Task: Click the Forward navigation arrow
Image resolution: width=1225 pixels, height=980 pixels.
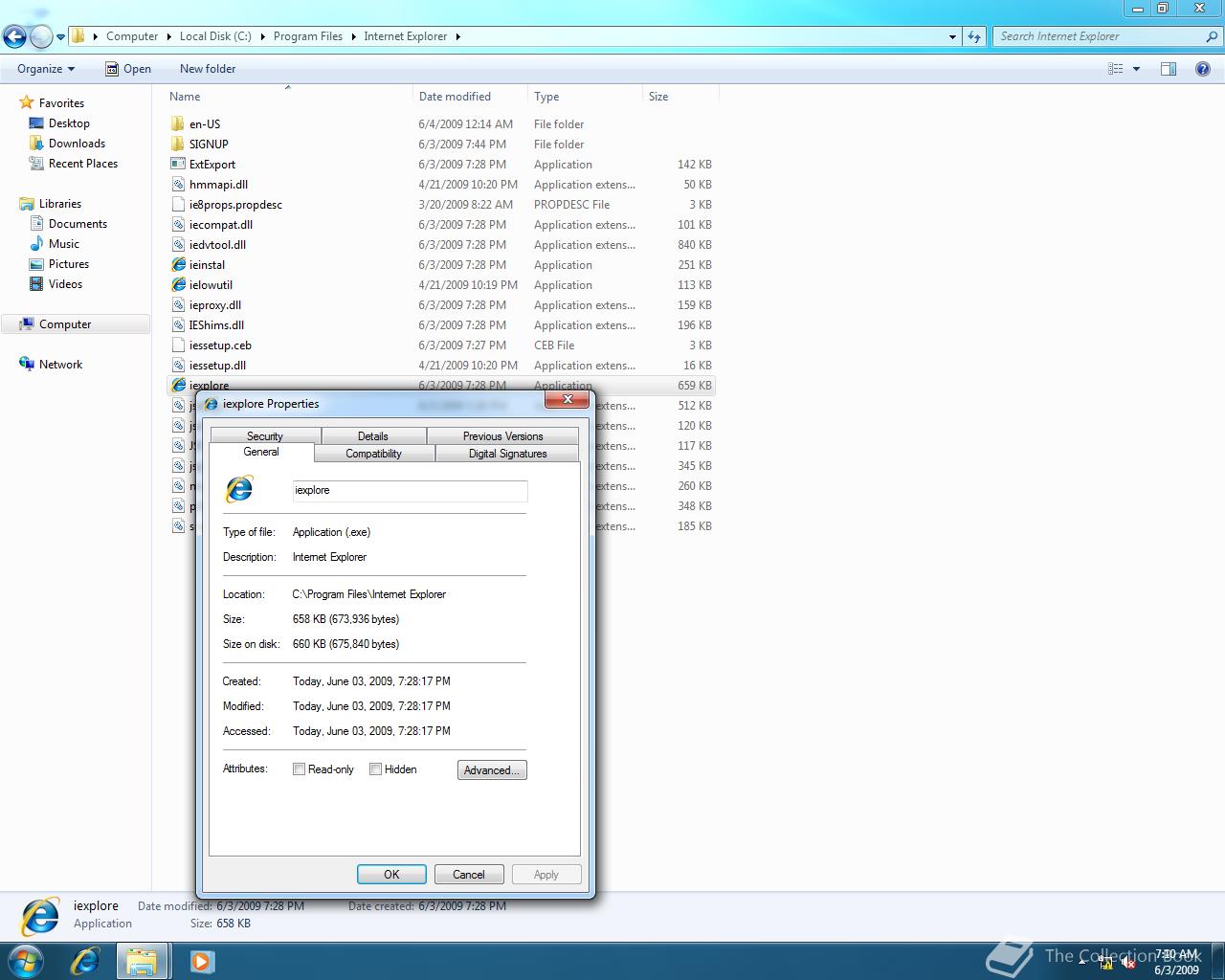Action: (41, 37)
